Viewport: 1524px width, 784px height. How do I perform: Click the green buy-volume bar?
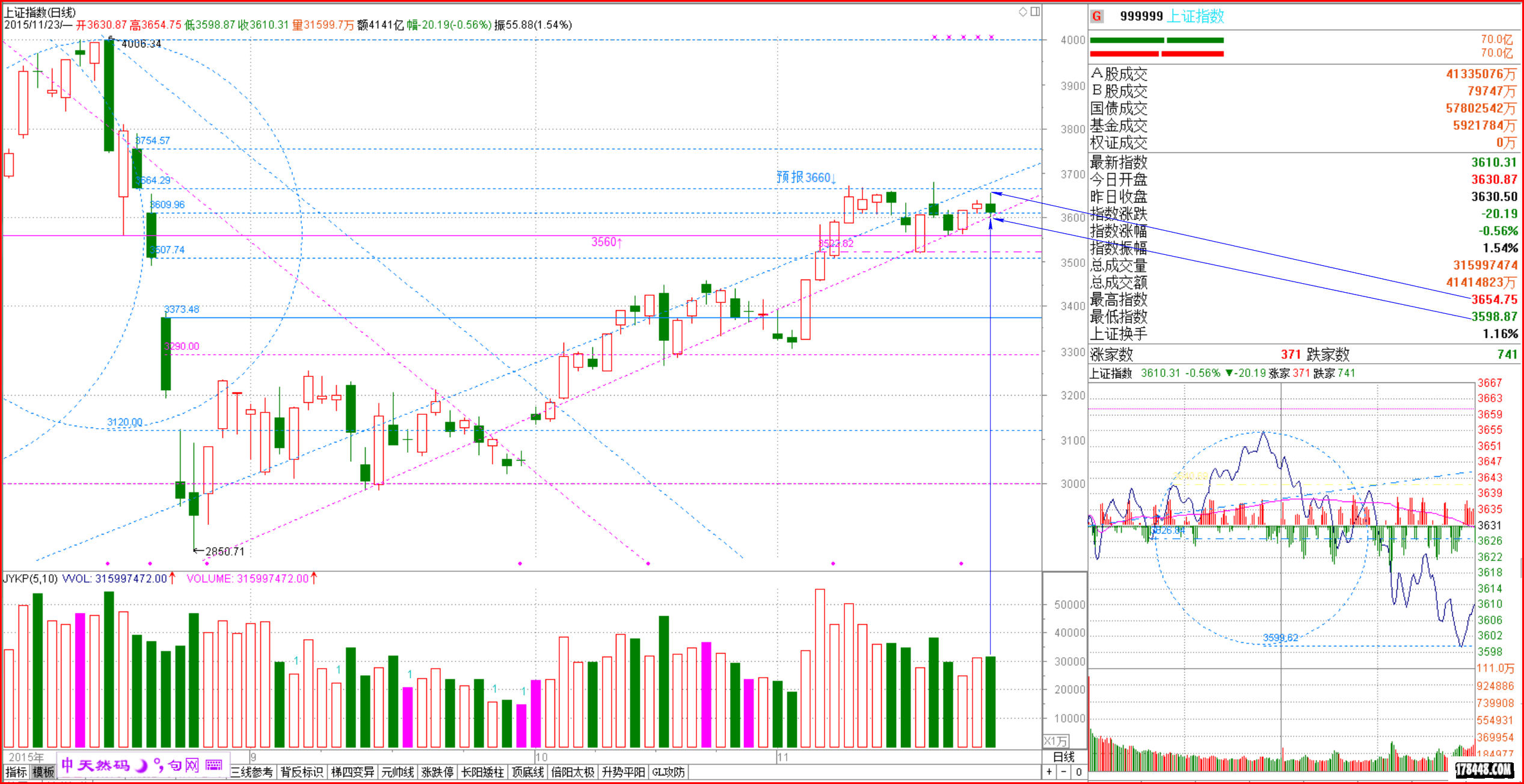coord(1157,40)
